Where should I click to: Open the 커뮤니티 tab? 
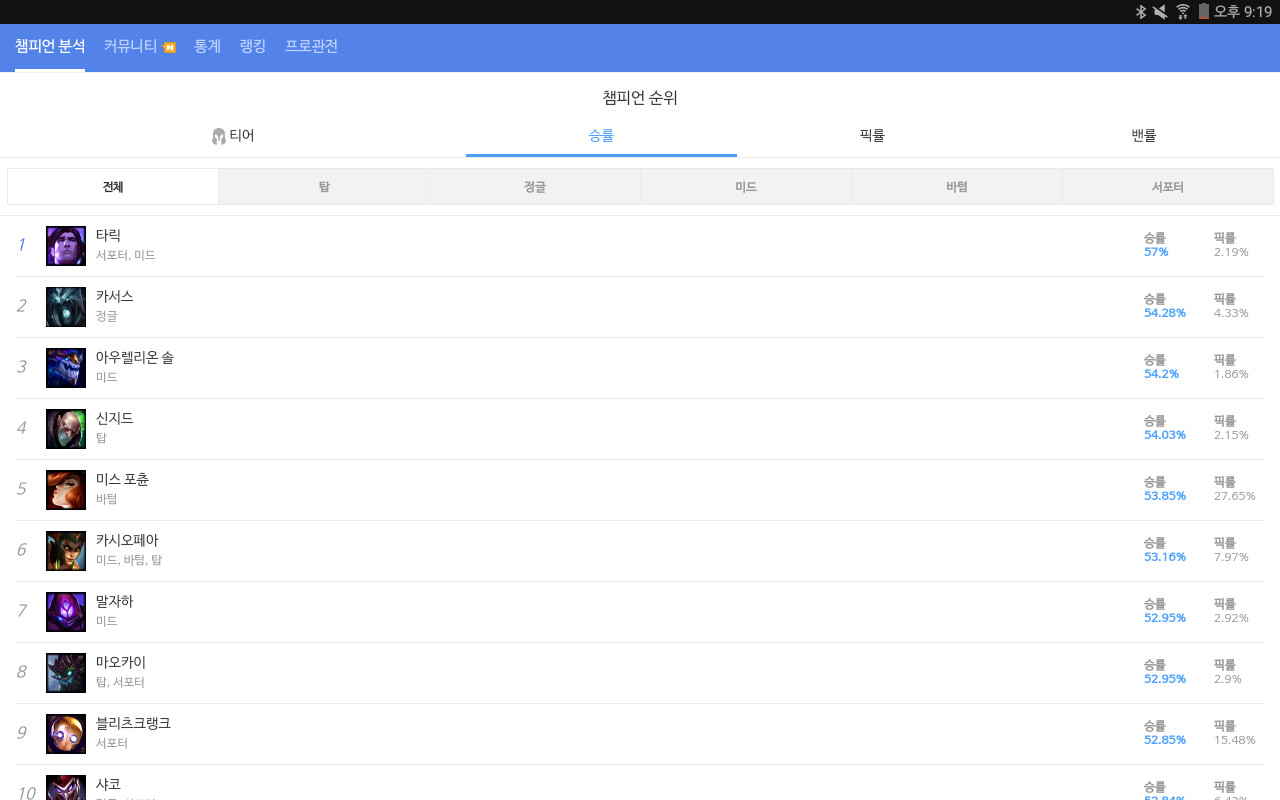click(130, 46)
